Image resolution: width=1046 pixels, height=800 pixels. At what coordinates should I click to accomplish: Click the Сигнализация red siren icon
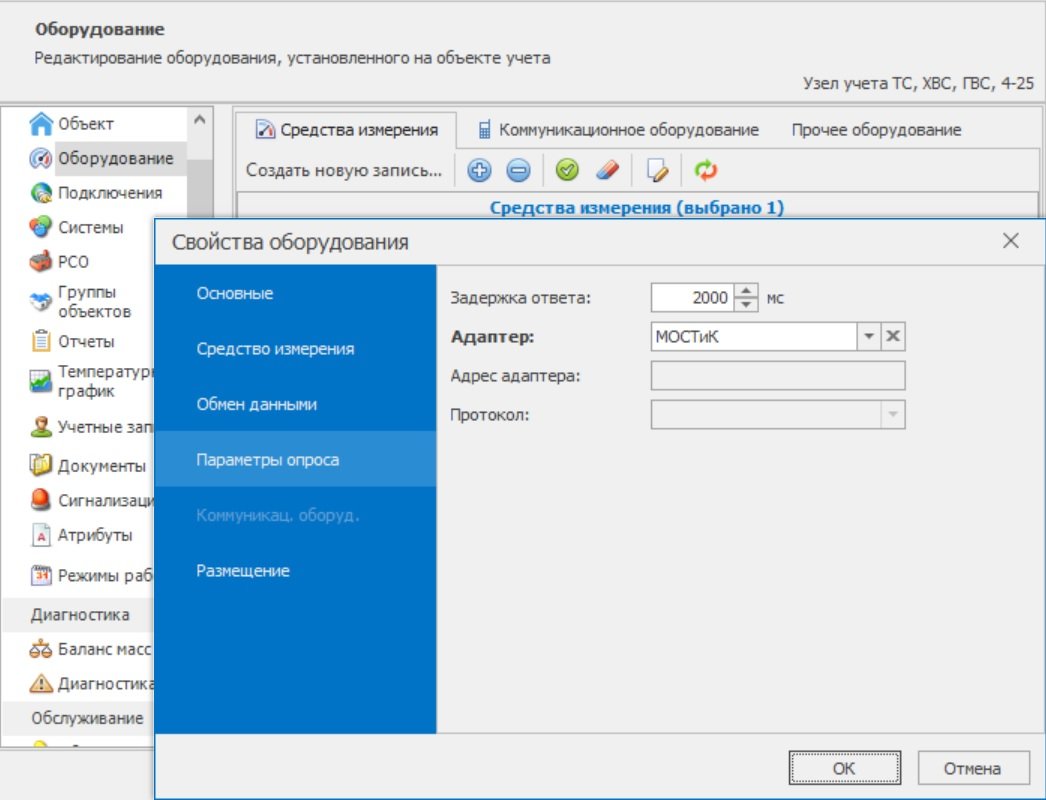(x=41, y=500)
